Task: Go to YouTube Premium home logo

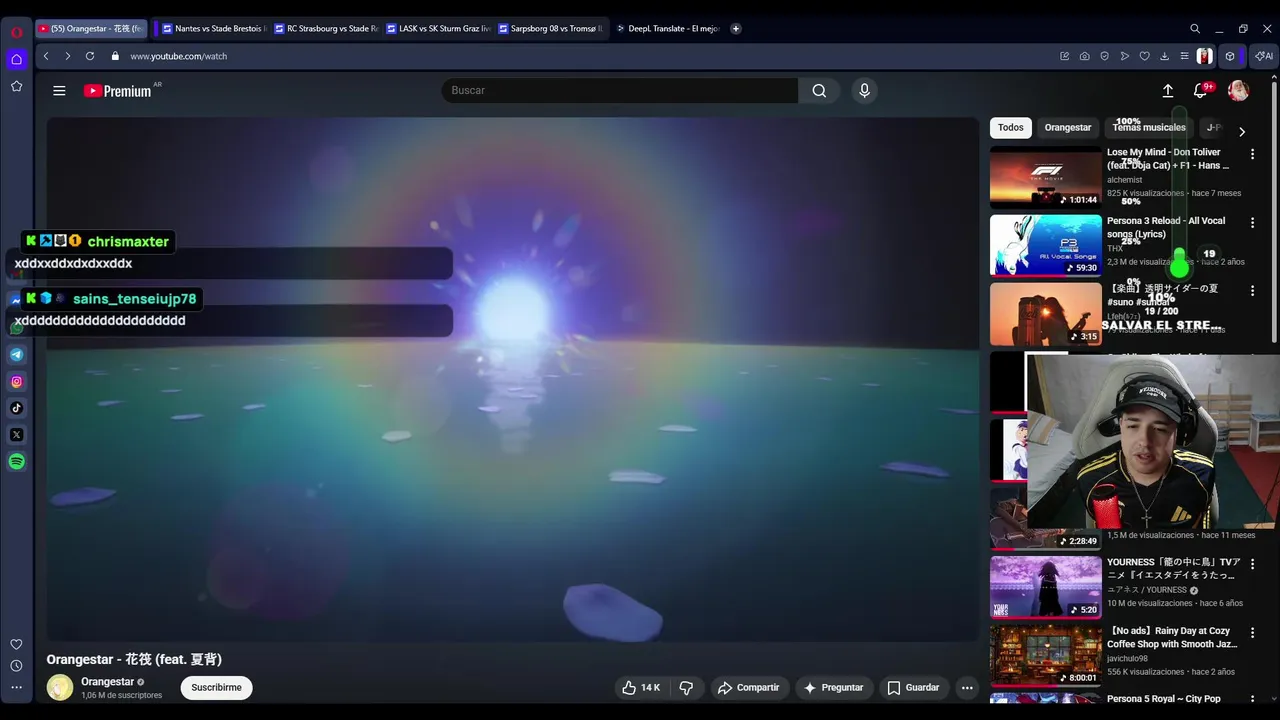Action: [117, 91]
